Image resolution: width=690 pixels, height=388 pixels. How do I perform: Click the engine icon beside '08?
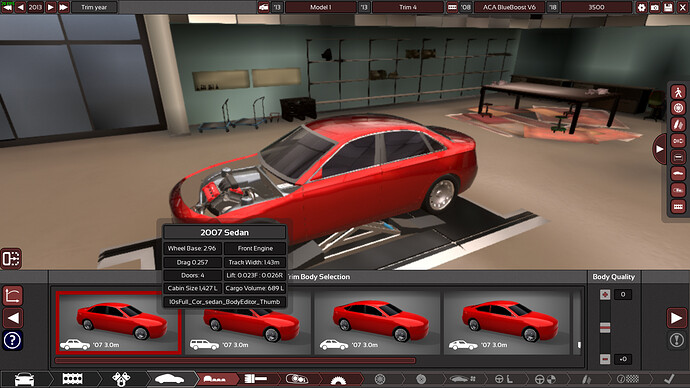452,7
